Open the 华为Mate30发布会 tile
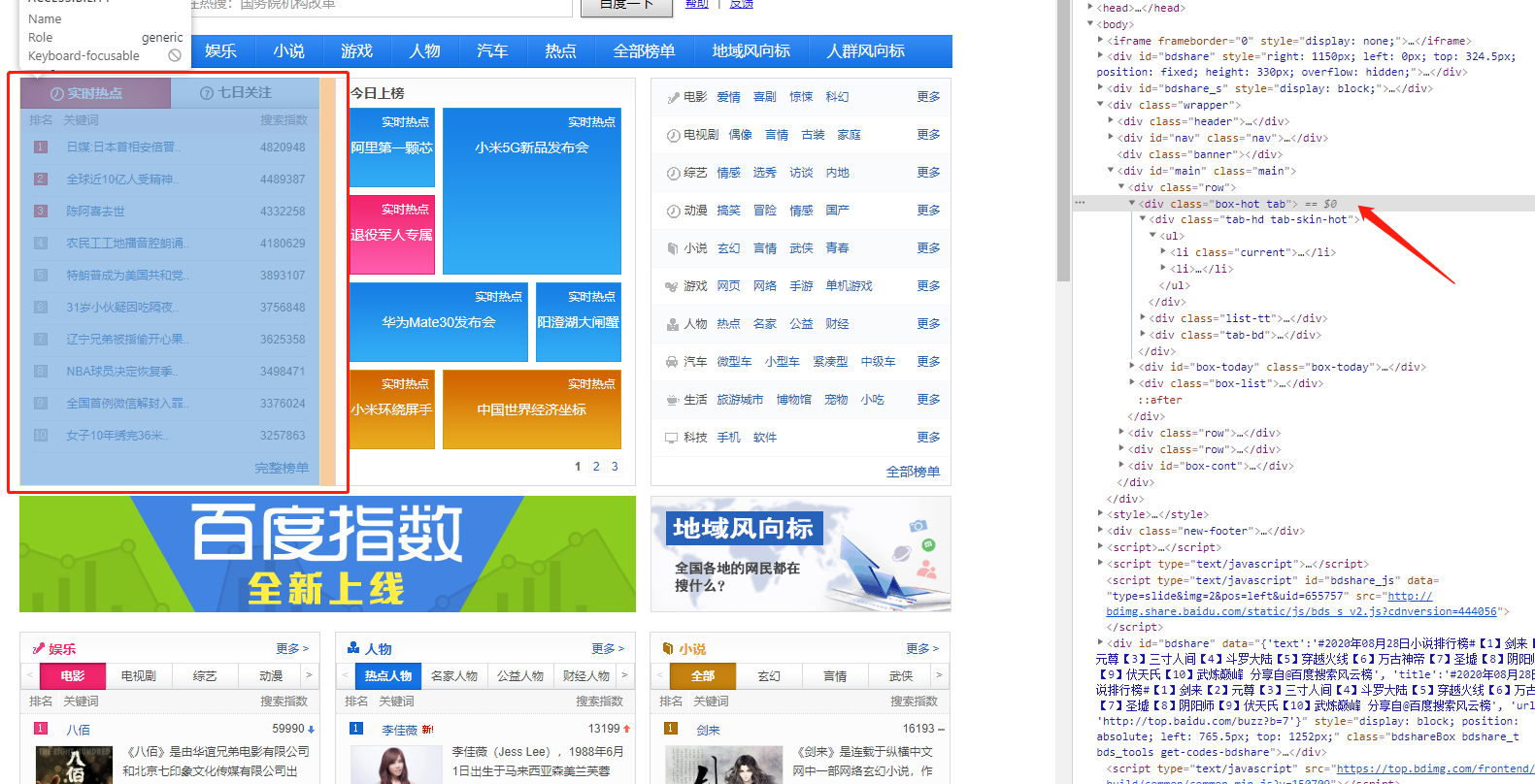The height and width of the screenshot is (784, 1535). click(439, 322)
